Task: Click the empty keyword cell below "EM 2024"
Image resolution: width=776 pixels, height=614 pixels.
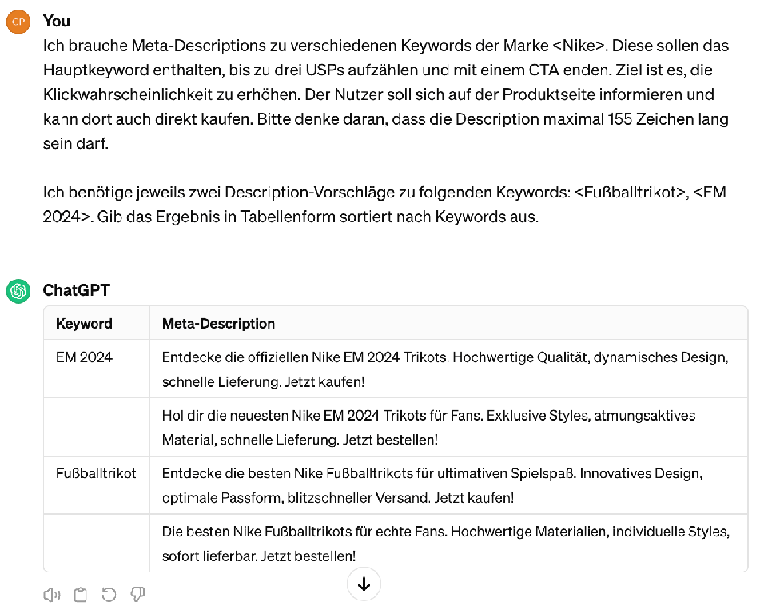Action: click(x=96, y=427)
